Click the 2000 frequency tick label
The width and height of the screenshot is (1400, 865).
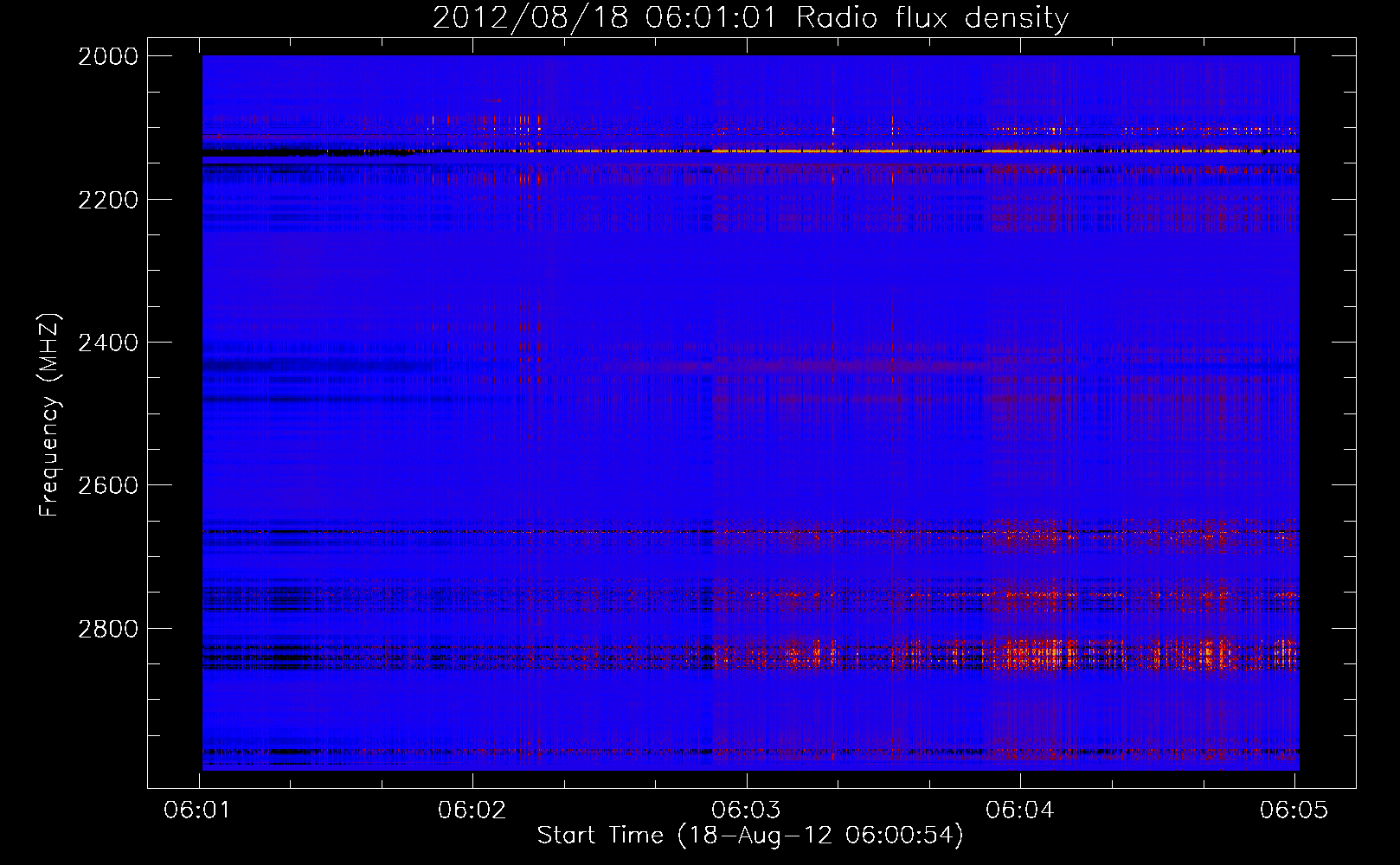coord(108,56)
